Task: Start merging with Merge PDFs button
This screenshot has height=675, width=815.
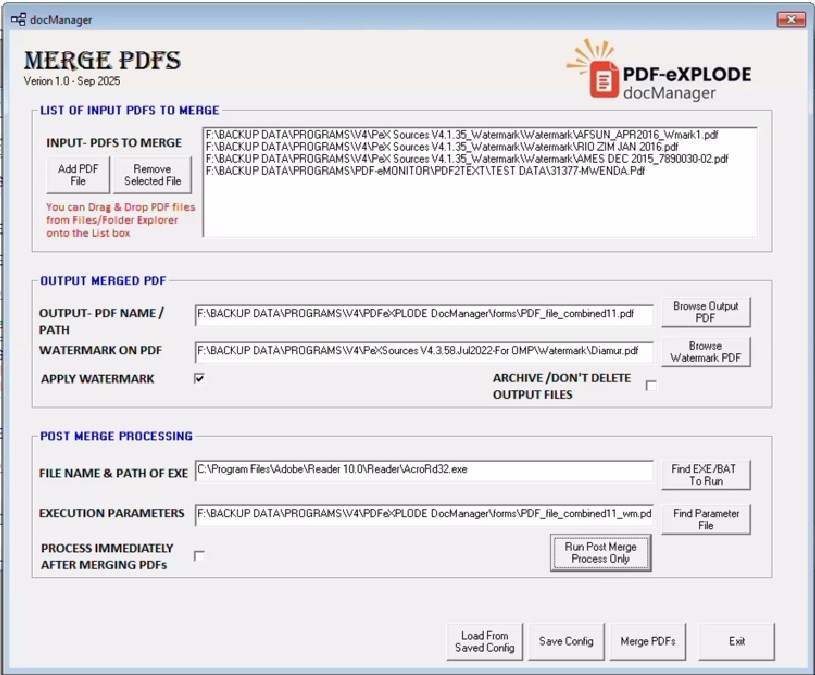Action: coord(648,641)
